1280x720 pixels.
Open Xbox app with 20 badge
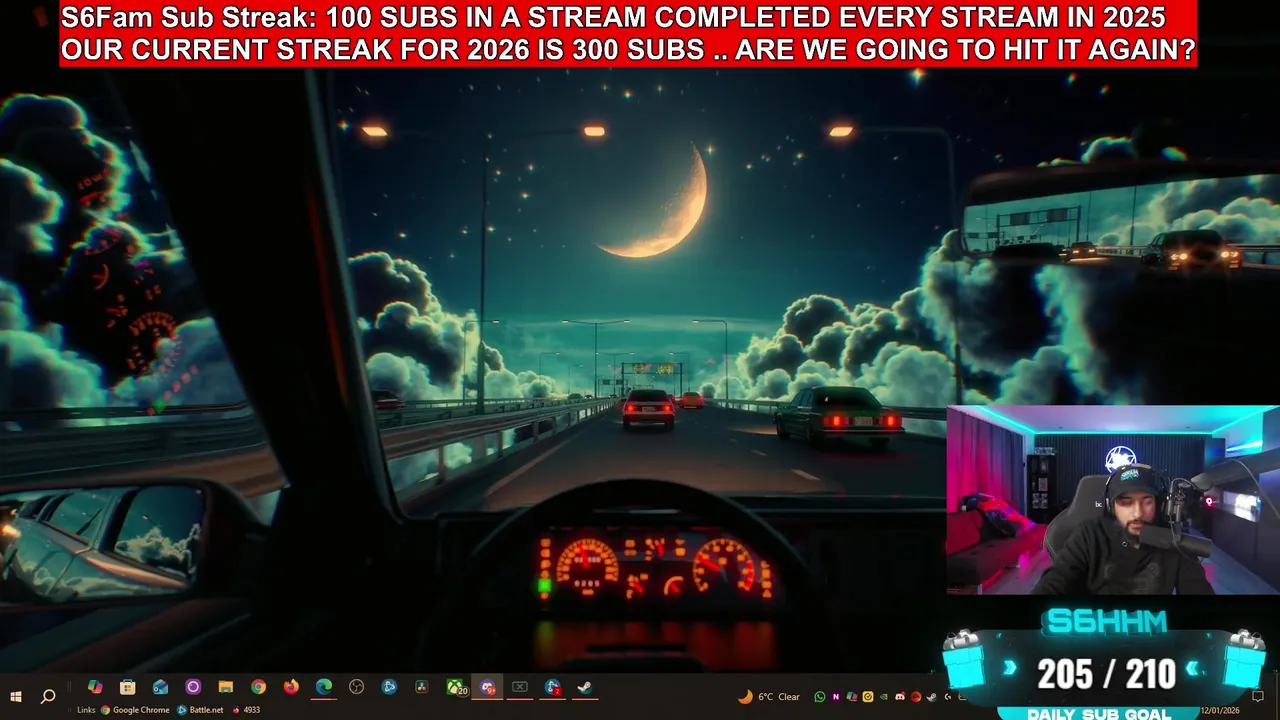[456, 688]
